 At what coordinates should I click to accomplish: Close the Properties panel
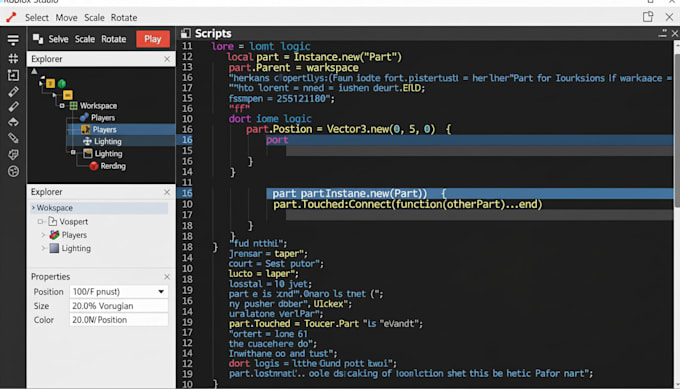pyautogui.click(x=167, y=277)
